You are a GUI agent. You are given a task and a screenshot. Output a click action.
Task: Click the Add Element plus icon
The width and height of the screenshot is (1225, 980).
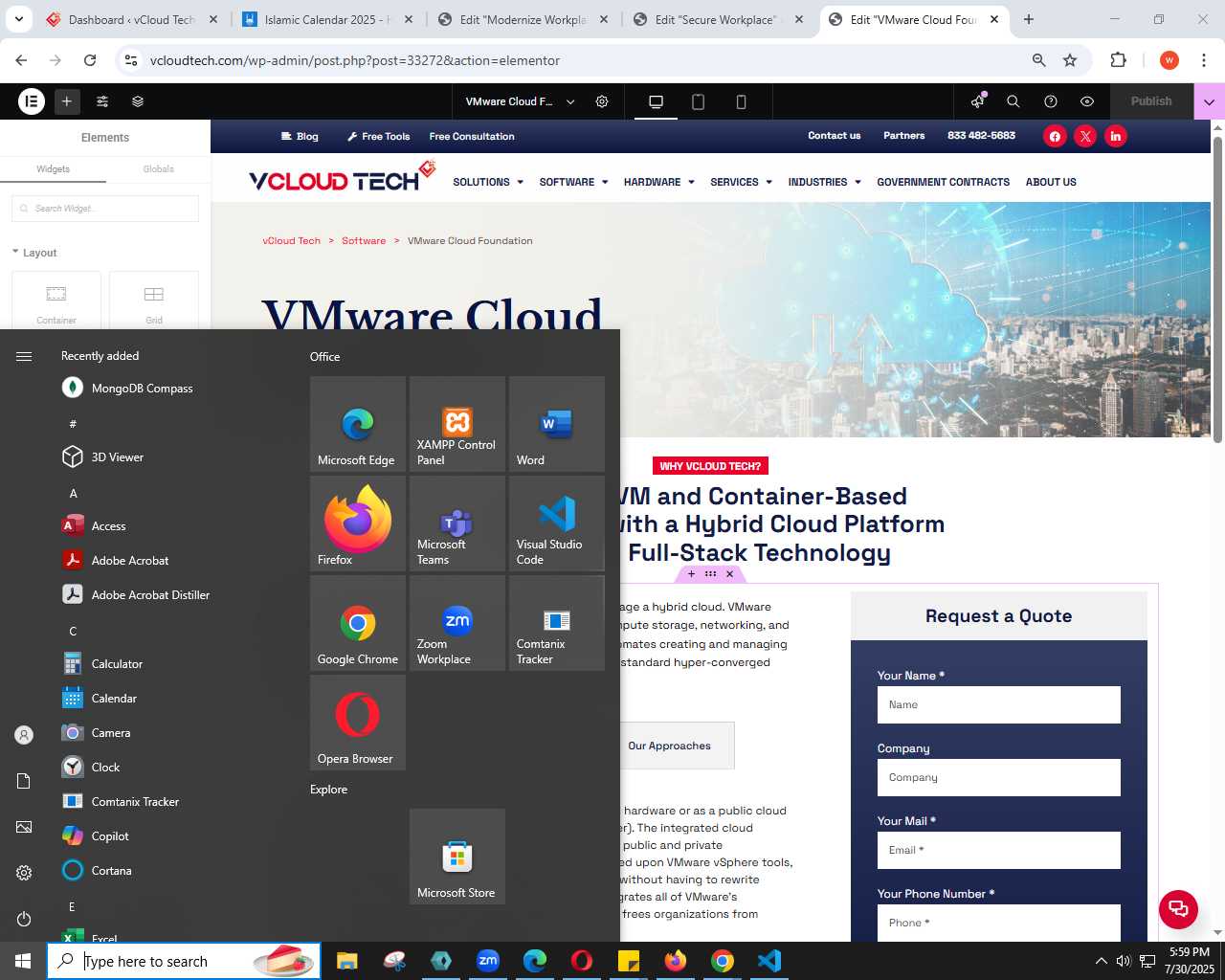pyautogui.click(x=67, y=100)
